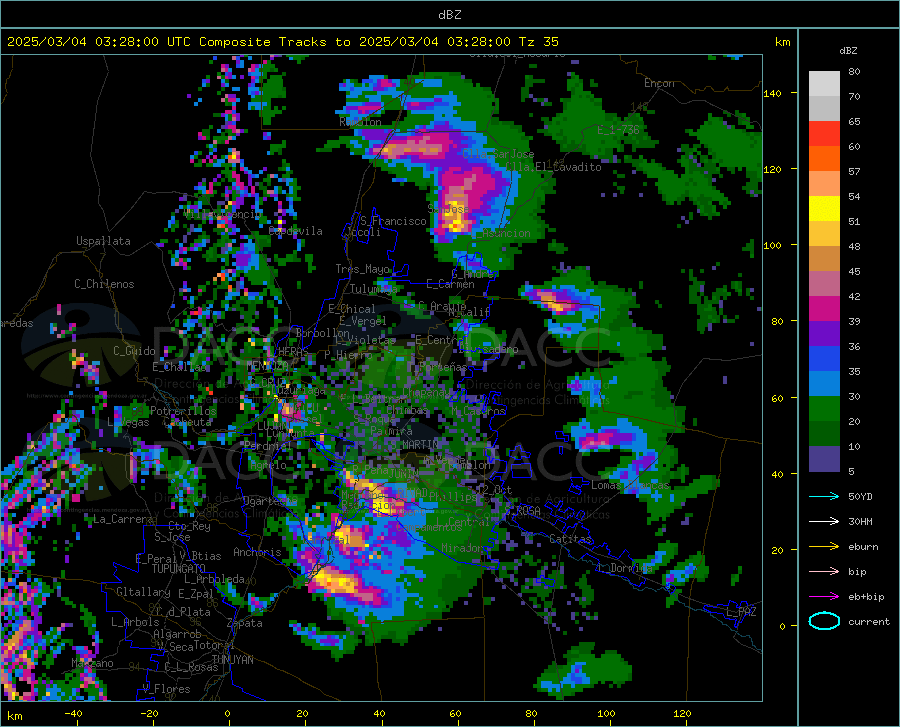Click the Encon place label

[x=659, y=83]
